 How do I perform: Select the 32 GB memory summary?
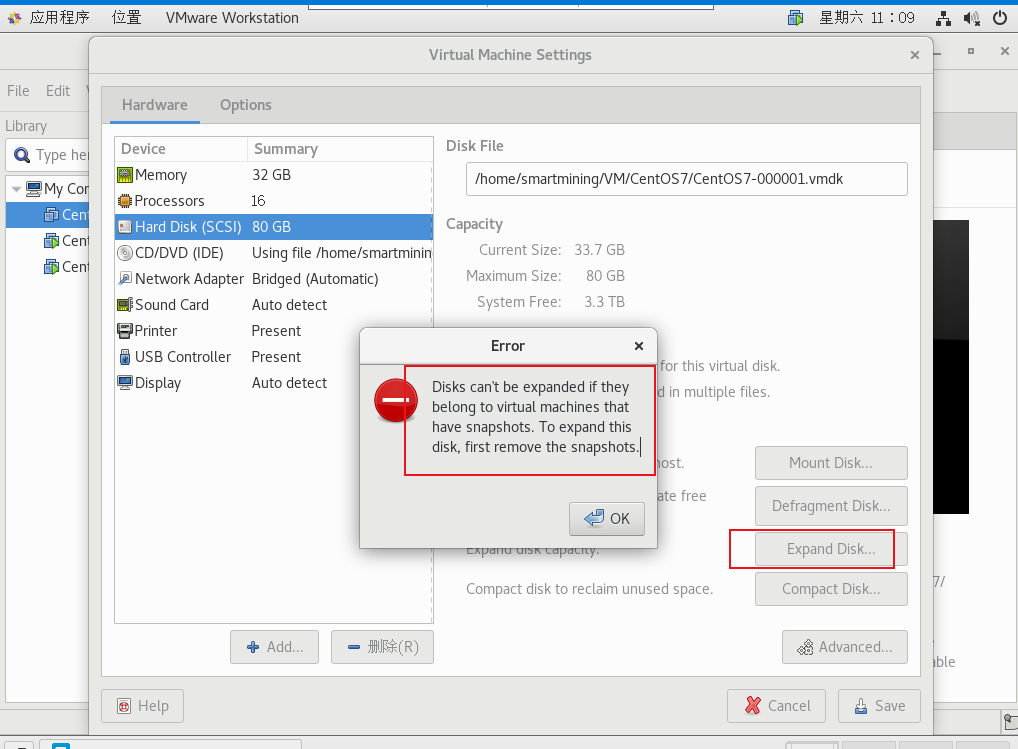(x=271, y=175)
